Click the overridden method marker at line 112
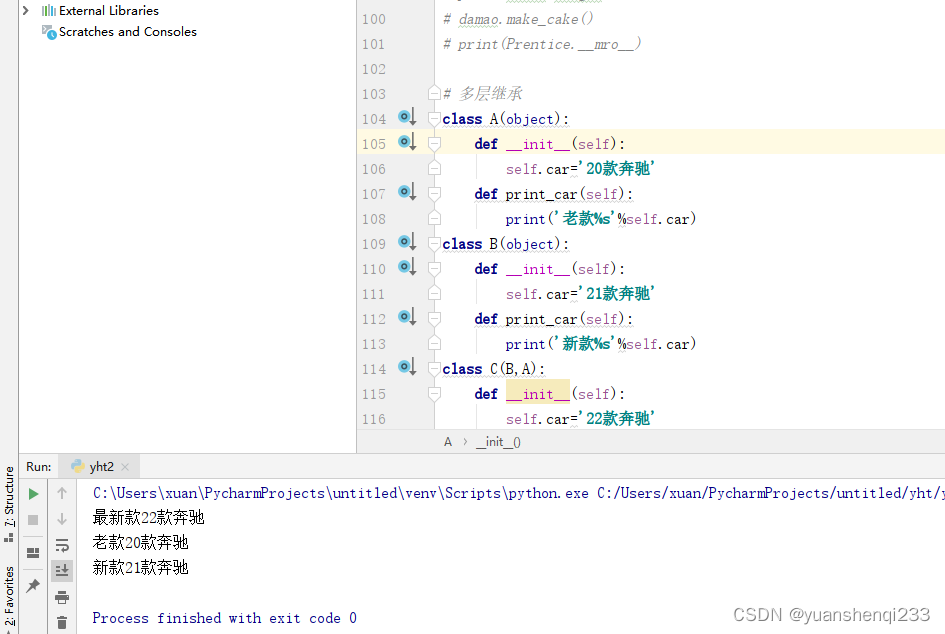Viewport: 945px width, 634px height. click(x=406, y=318)
